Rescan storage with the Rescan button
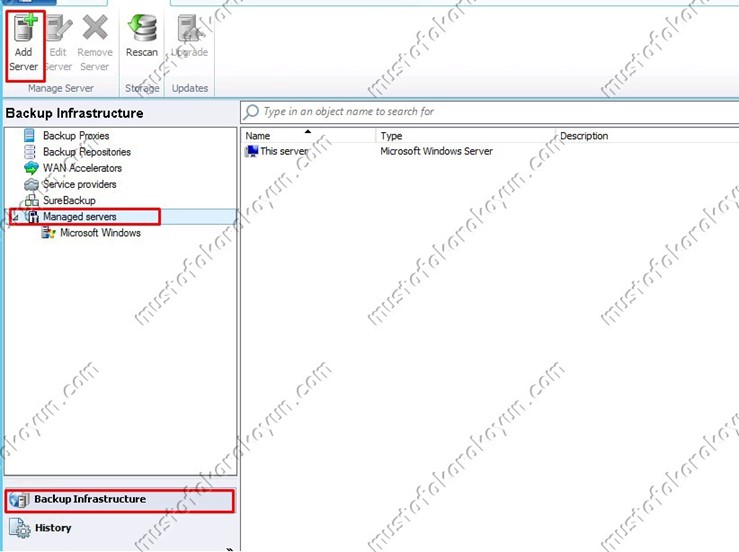 click(141, 38)
